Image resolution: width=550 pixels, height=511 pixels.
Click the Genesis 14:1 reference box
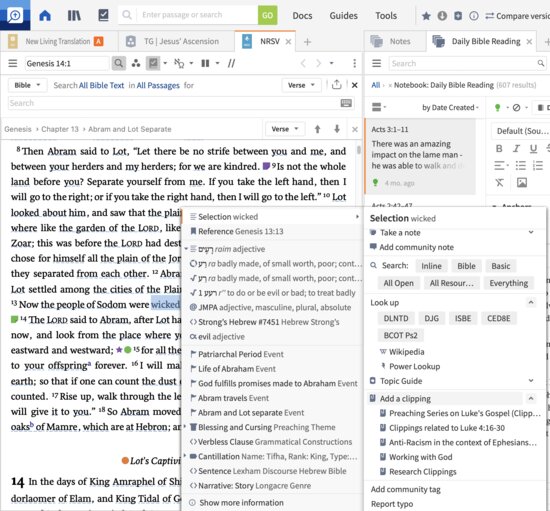(x=67, y=63)
